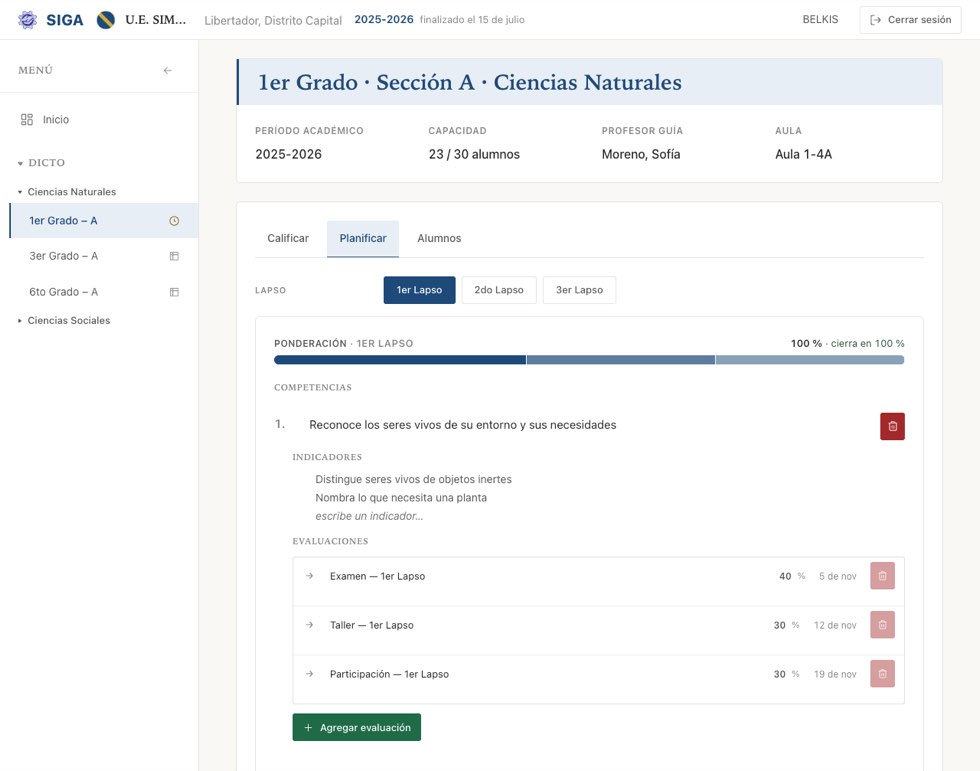Open Participación — 1er Lapso via its arrow
Viewport: 980px width, 771px height.
309,674
